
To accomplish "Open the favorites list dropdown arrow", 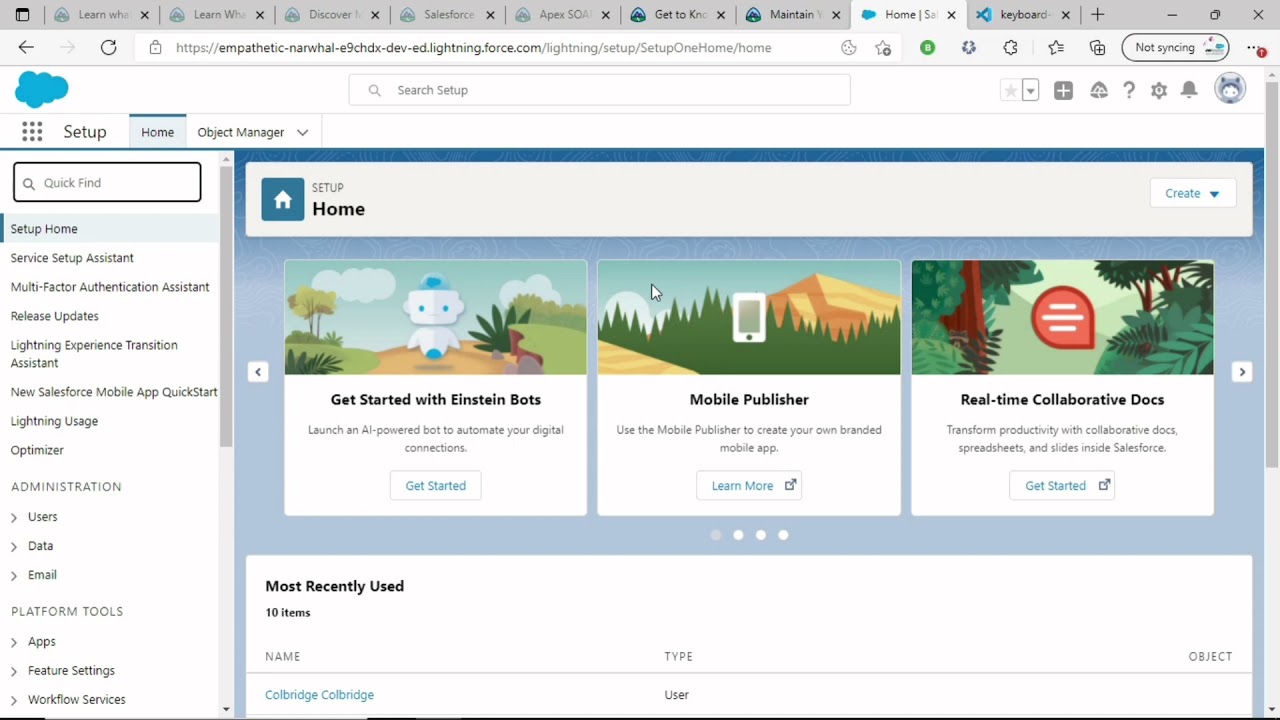I will point(1030,90).
